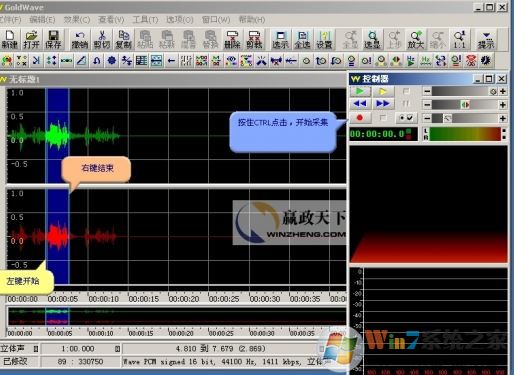Click the plus button of volume slider

coord(503,91)
